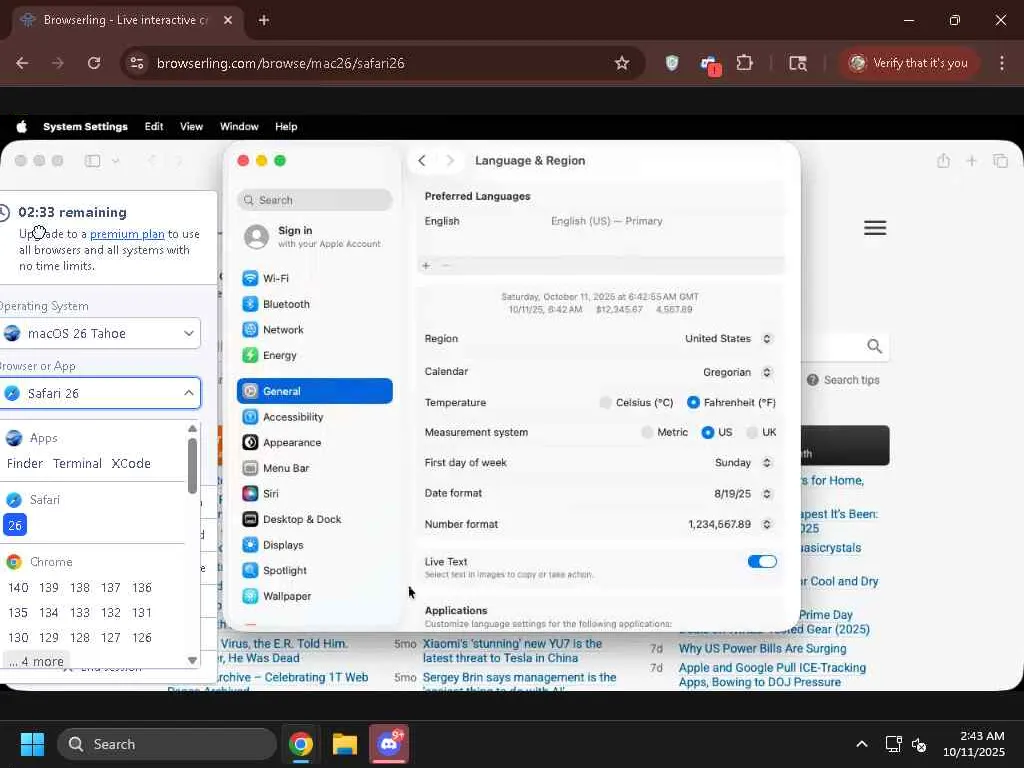Open the Edit menu
The width and height of the screenshot is (1024, 768).
154,127
